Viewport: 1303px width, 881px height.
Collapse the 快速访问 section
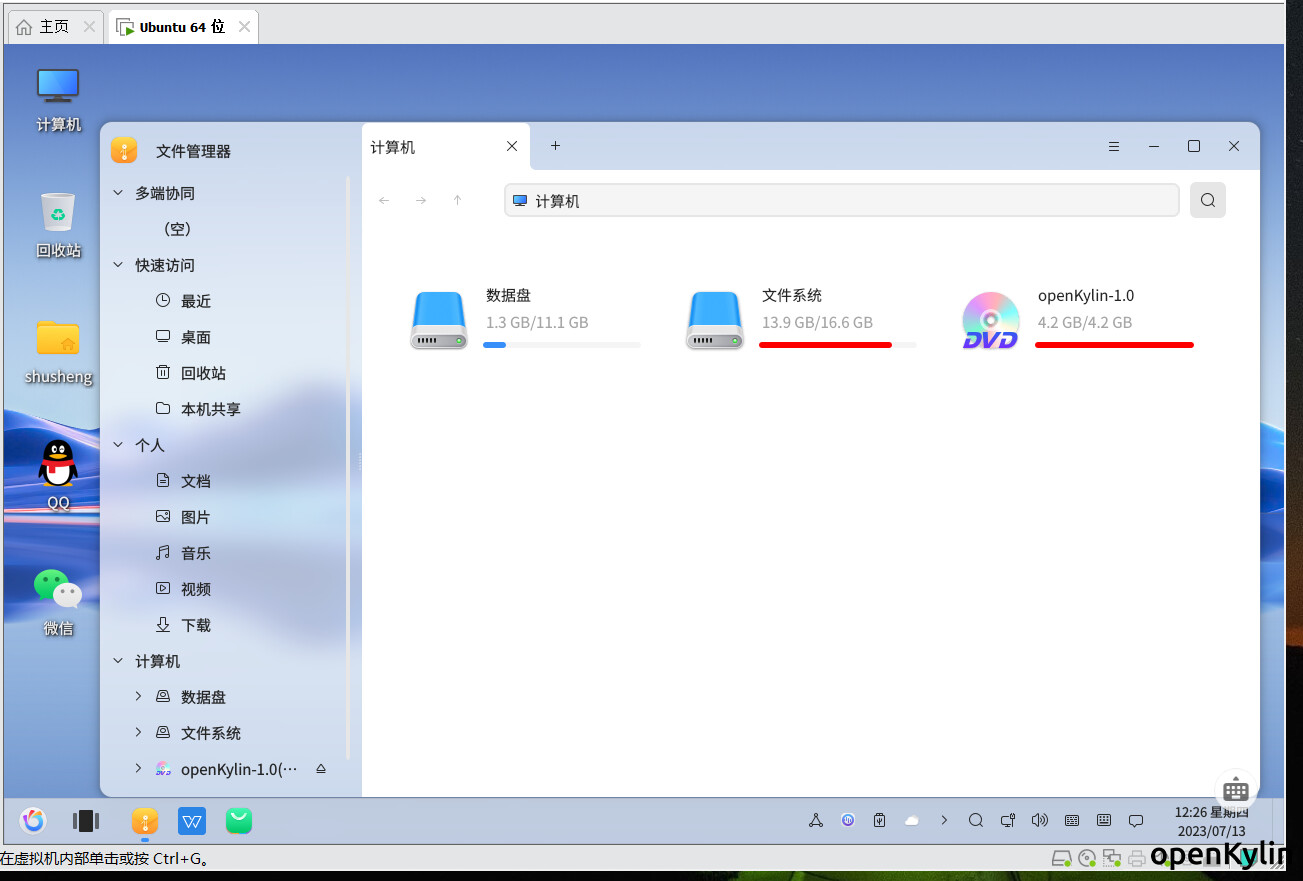[118, 265]
